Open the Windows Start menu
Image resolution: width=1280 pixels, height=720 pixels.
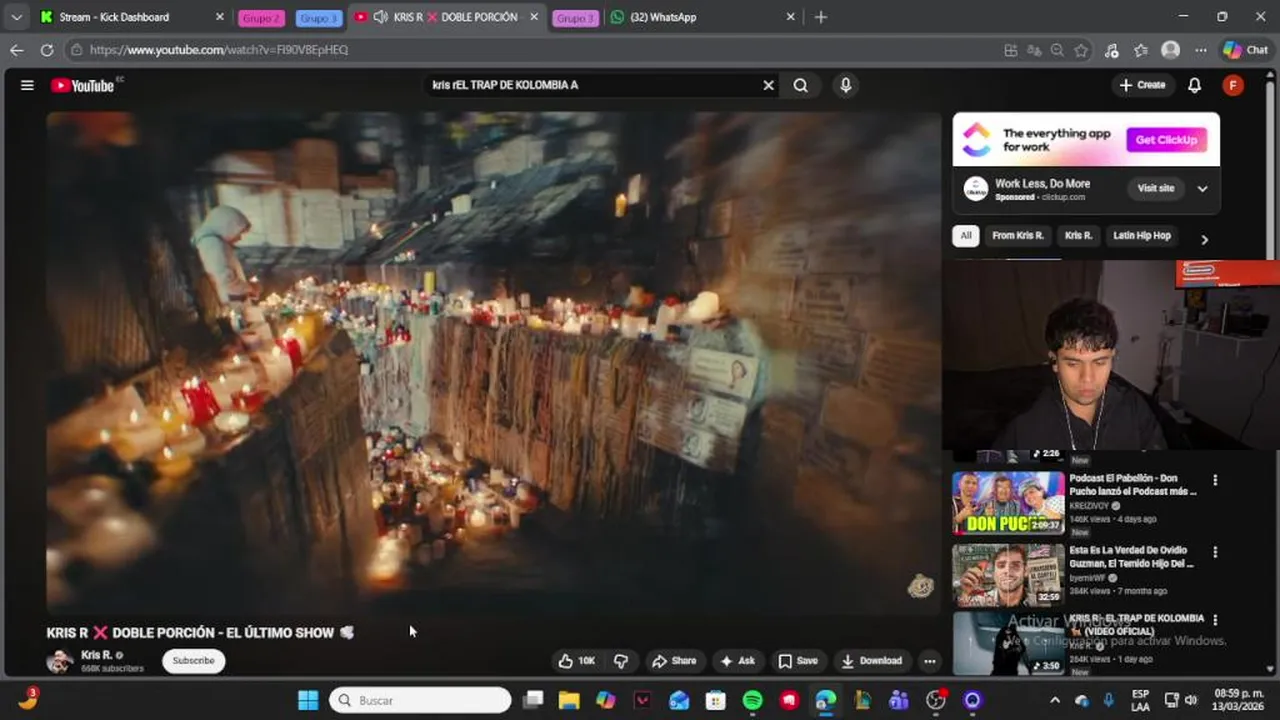308,701
